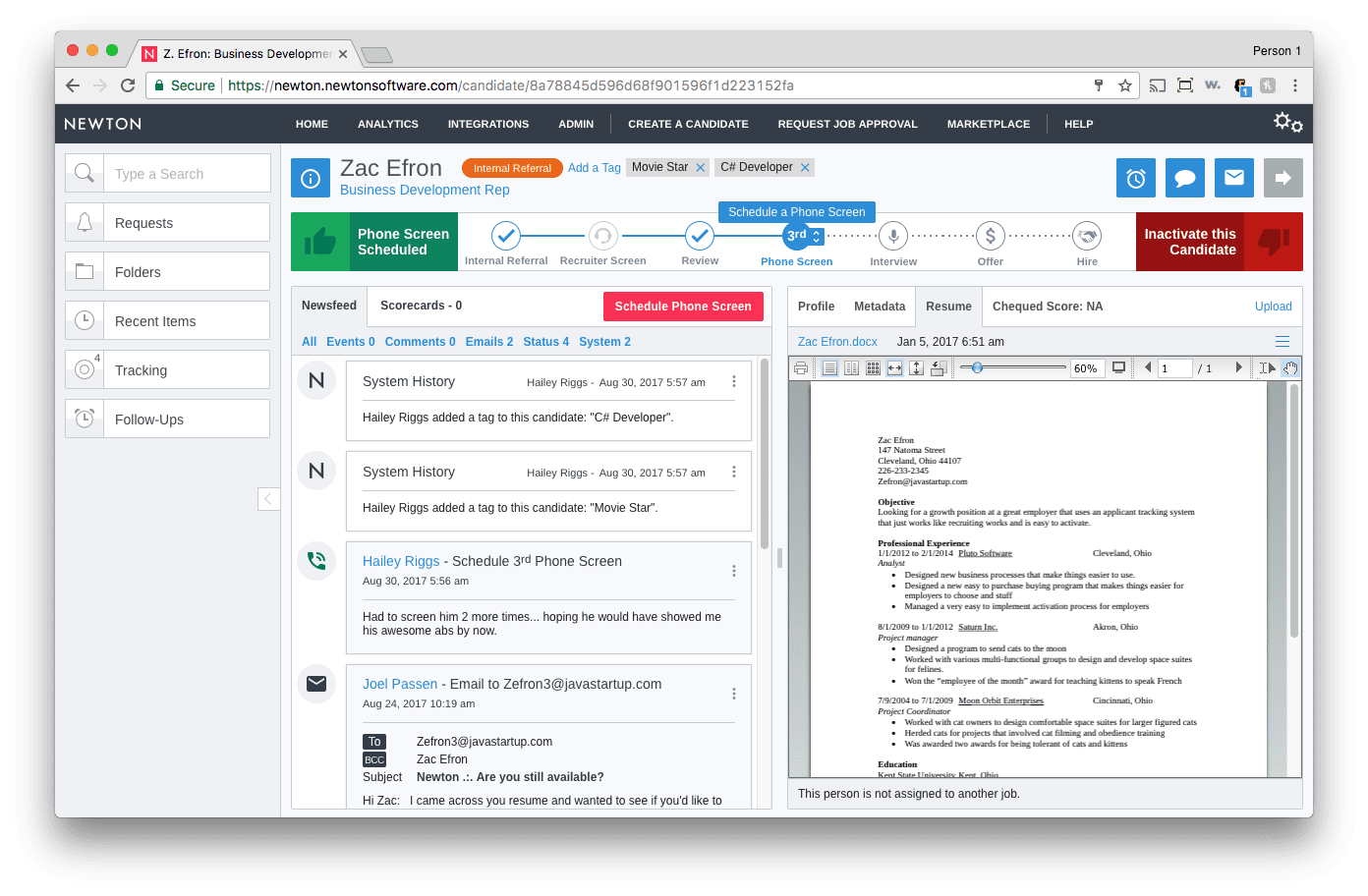Switch resume viewer to thumbnail grid view

[874, 367]
